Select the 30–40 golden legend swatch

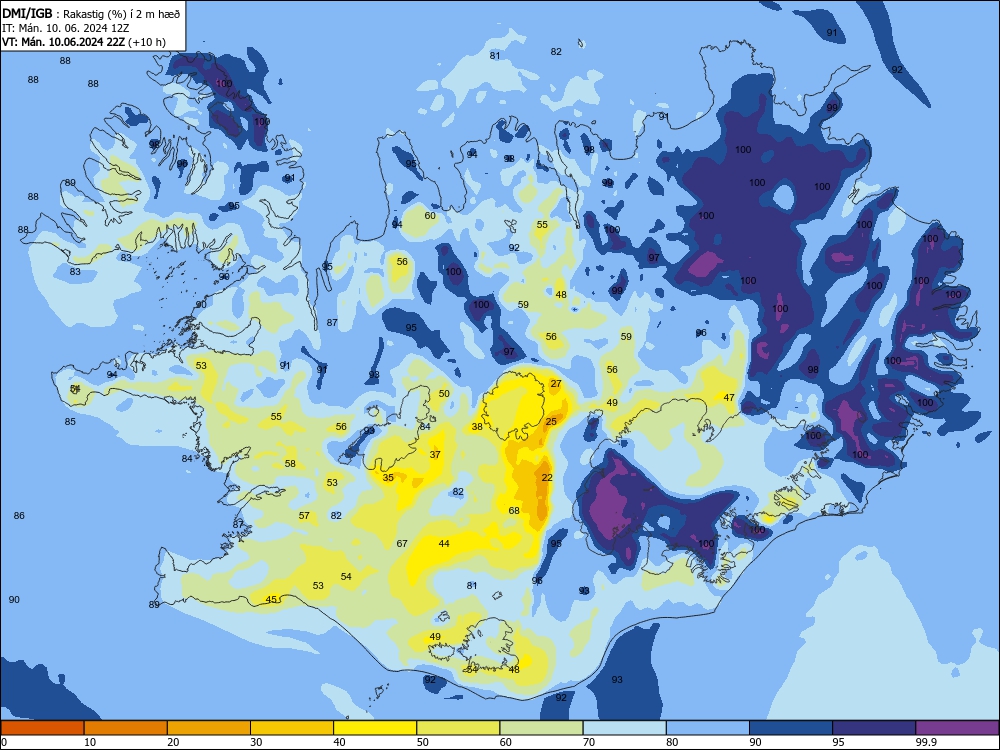click(292, 728)
